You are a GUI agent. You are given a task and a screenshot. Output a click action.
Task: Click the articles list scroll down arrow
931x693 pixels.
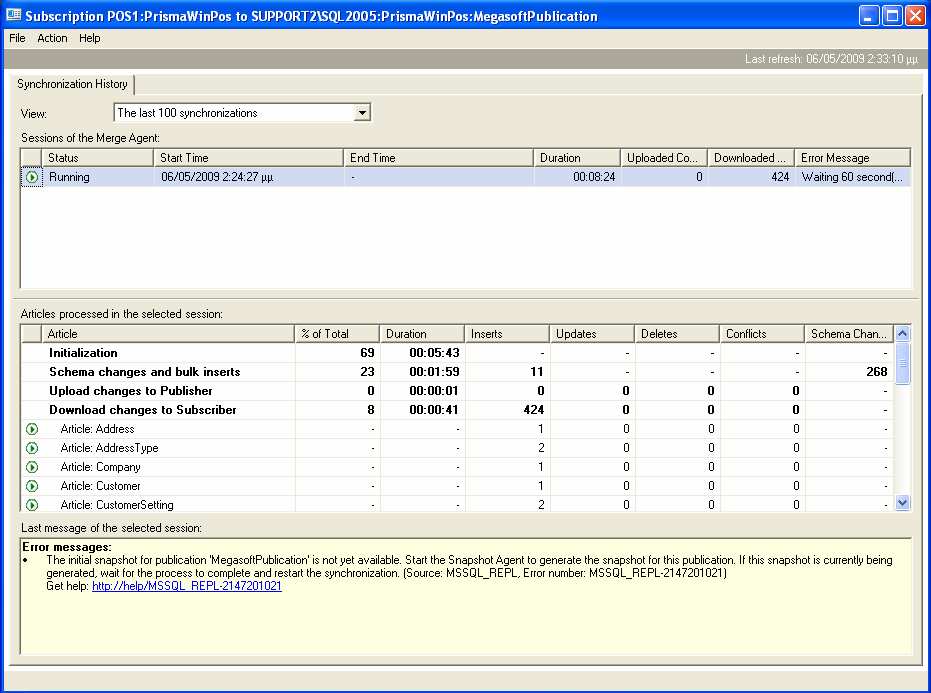(902, 504)
